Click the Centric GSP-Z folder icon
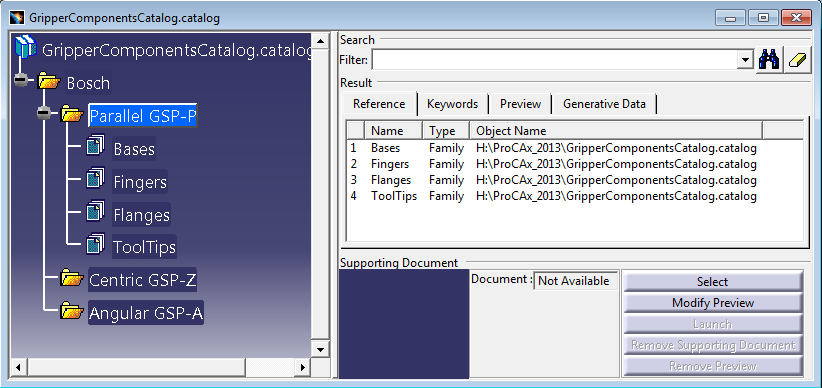 click(72, 278)
